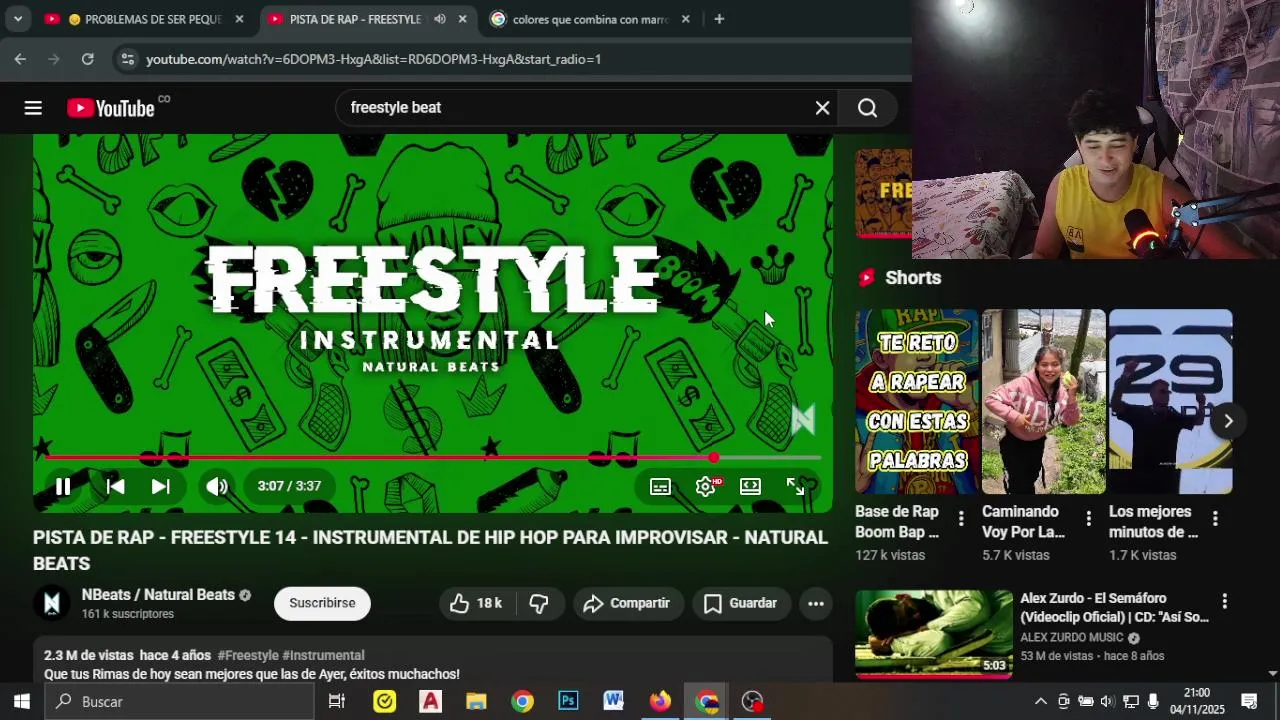Share the video via Compartir
The image size is (1280, 720).
pos(627,603)
